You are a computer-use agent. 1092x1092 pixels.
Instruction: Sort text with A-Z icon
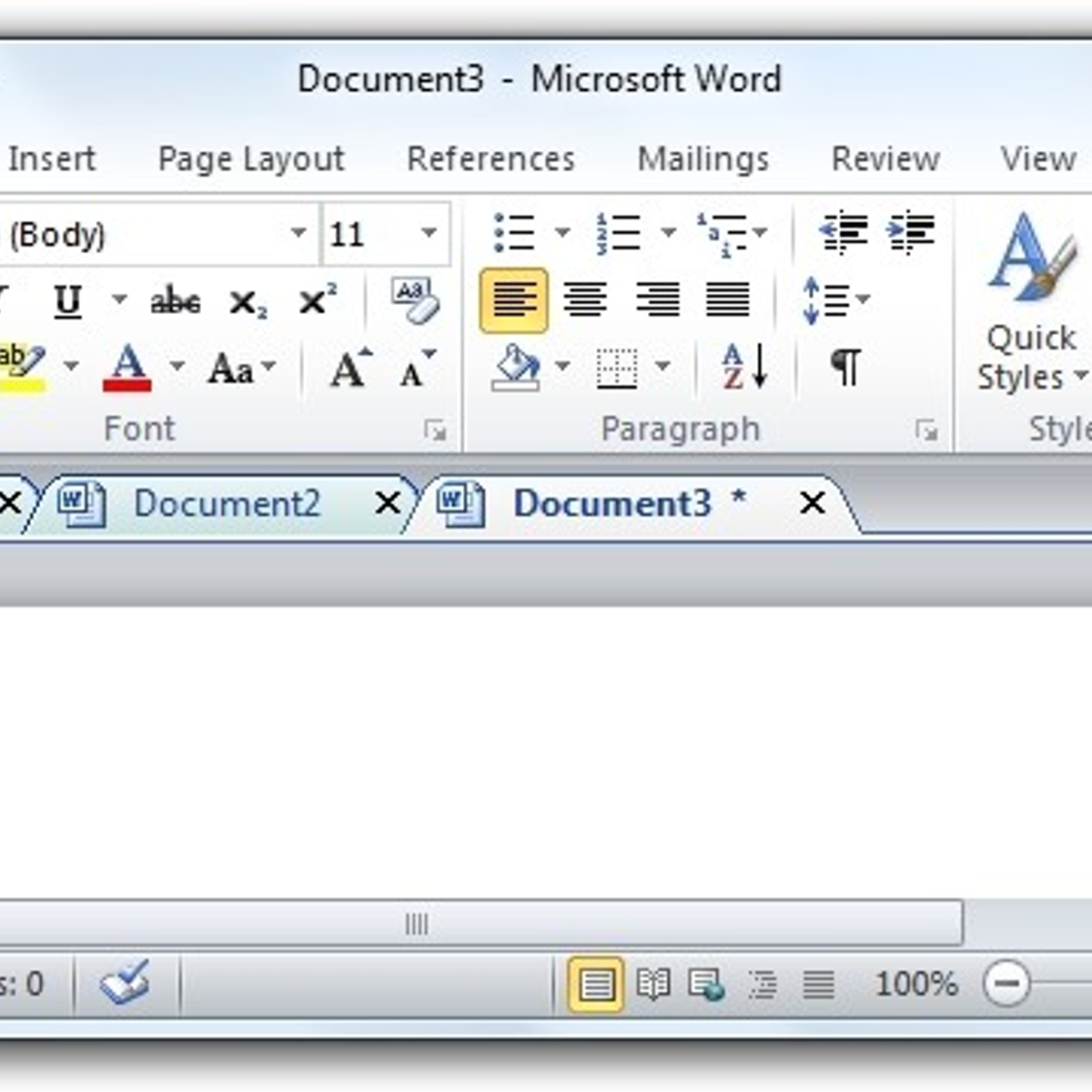tap(745, 368)
